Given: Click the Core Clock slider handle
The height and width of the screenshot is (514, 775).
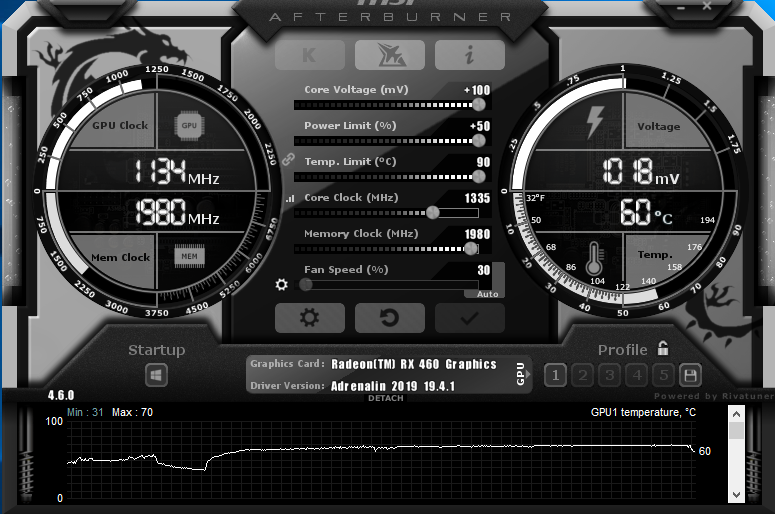Looking at the screenshot, I should coord(432,213).
